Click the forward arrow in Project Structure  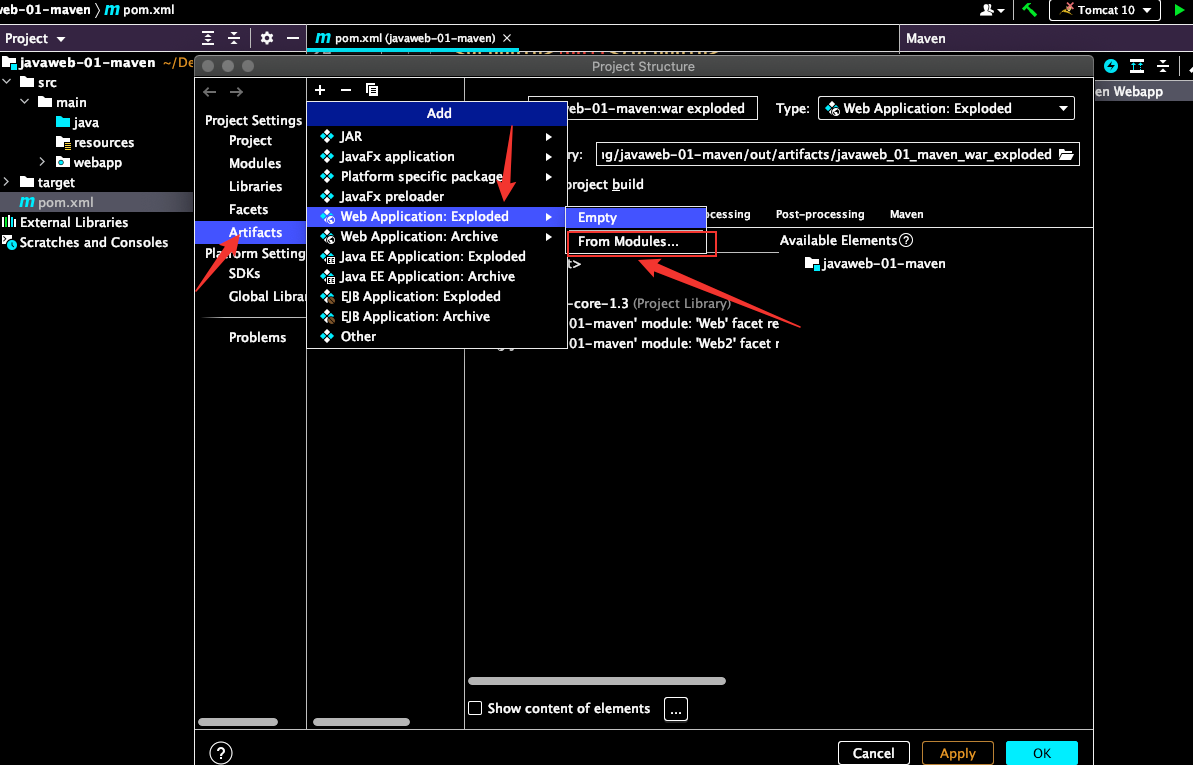point(237,92)
